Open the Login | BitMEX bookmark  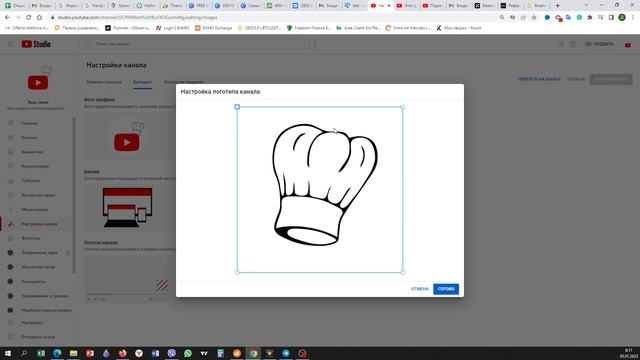(x=173, y=28)
